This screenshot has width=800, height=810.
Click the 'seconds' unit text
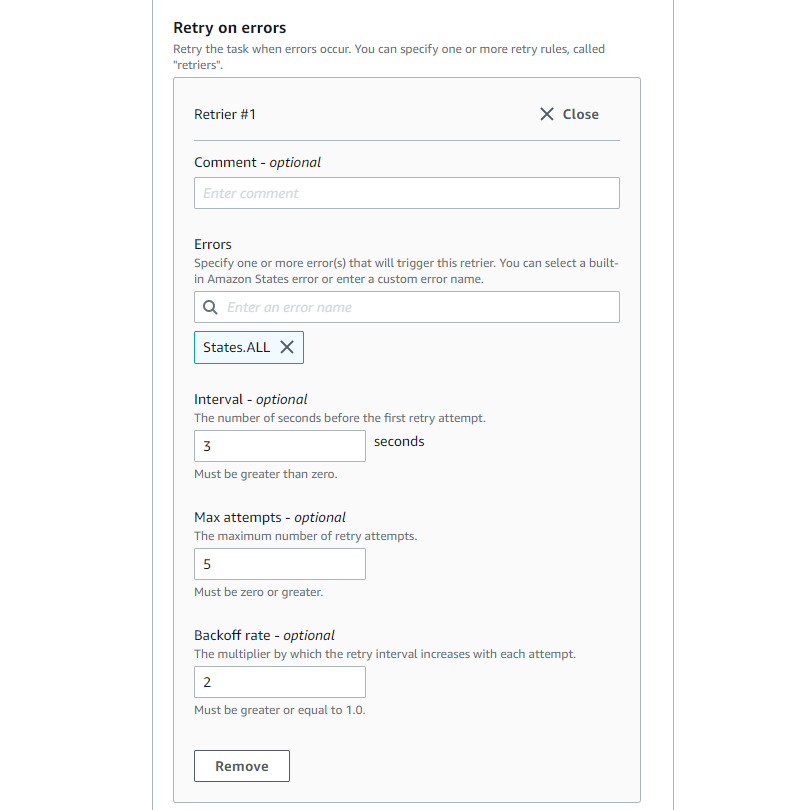tap(399, 441)
